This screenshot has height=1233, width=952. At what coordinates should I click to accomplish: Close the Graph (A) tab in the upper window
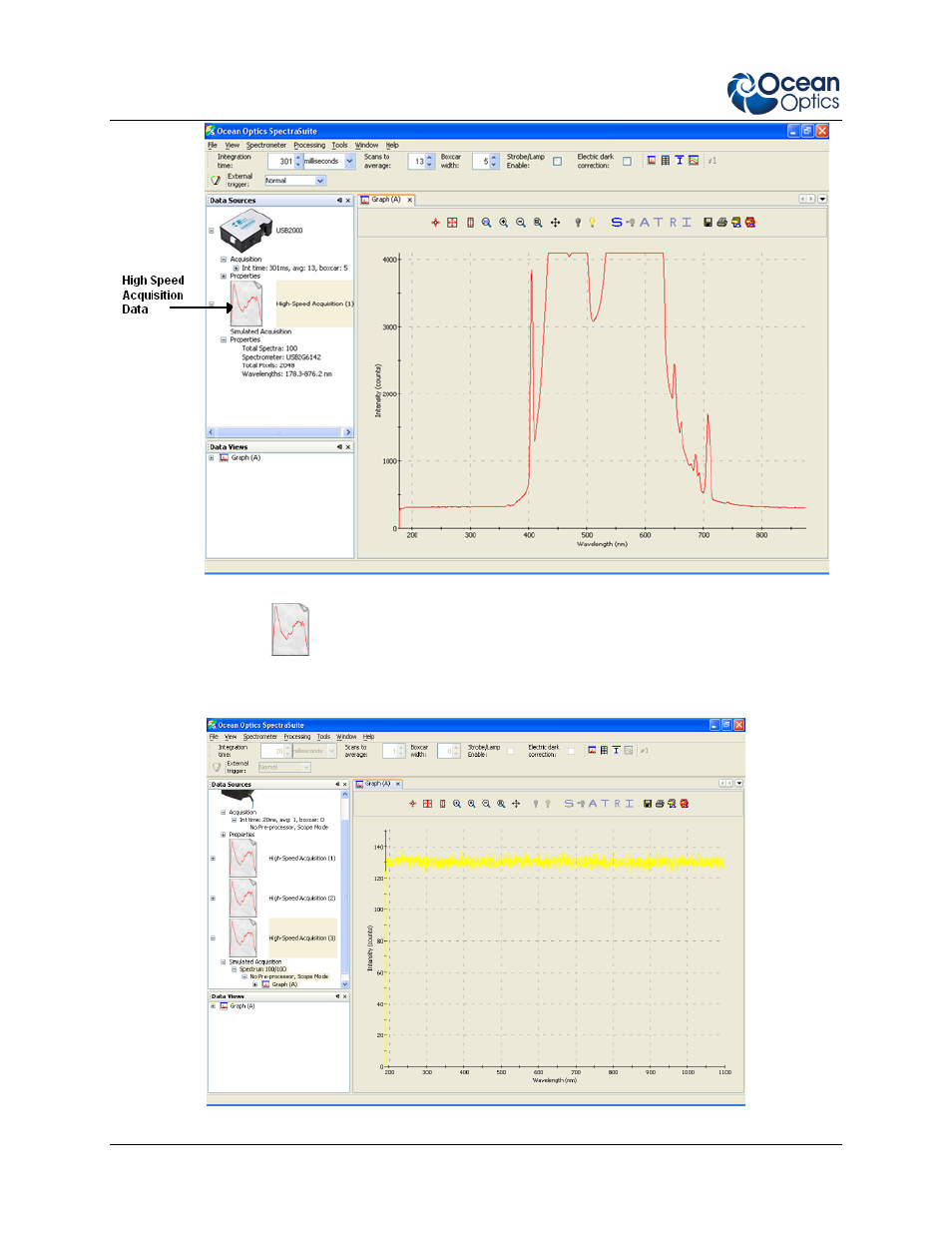[x=410, y=200]
